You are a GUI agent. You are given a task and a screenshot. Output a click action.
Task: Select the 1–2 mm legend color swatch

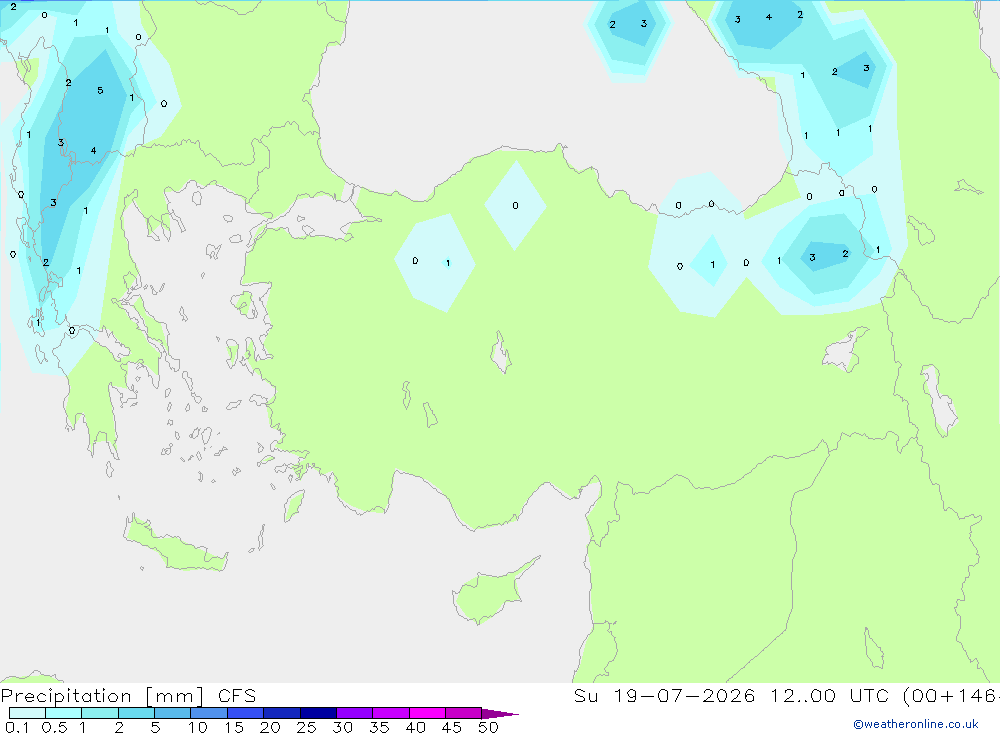click(x=99, y=713)
